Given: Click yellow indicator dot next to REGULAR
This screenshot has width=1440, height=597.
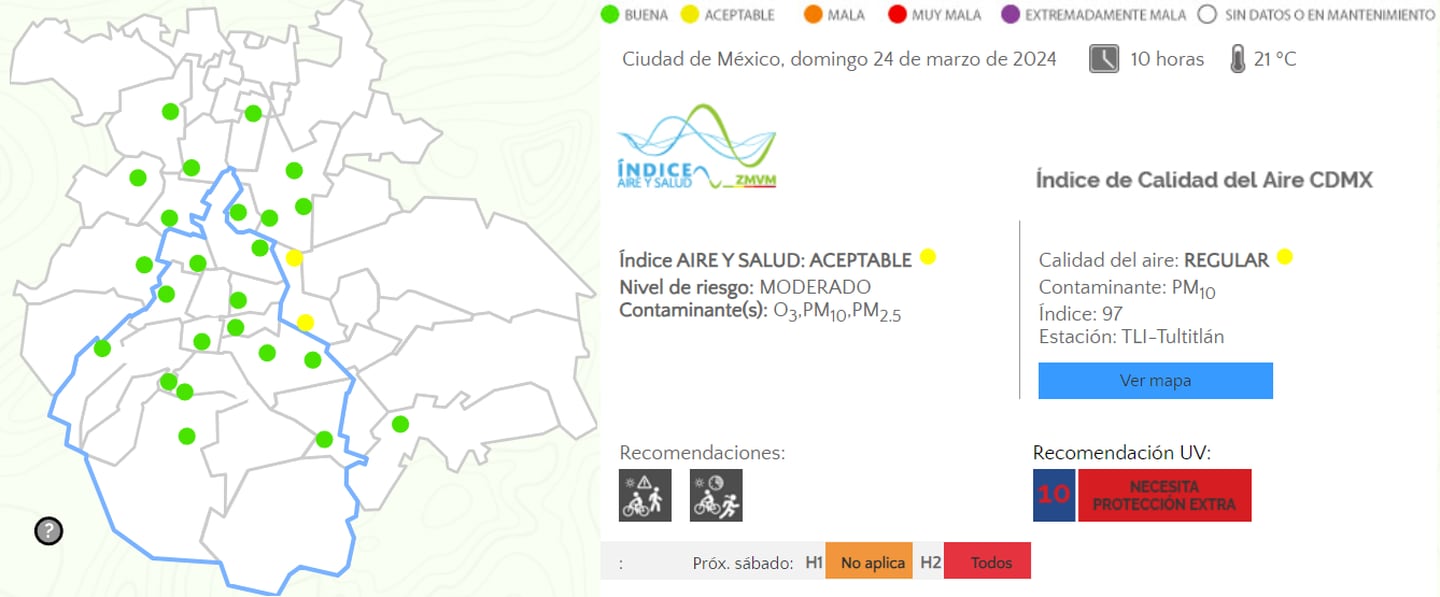Looking at the screenshot, I should 1285,257.
